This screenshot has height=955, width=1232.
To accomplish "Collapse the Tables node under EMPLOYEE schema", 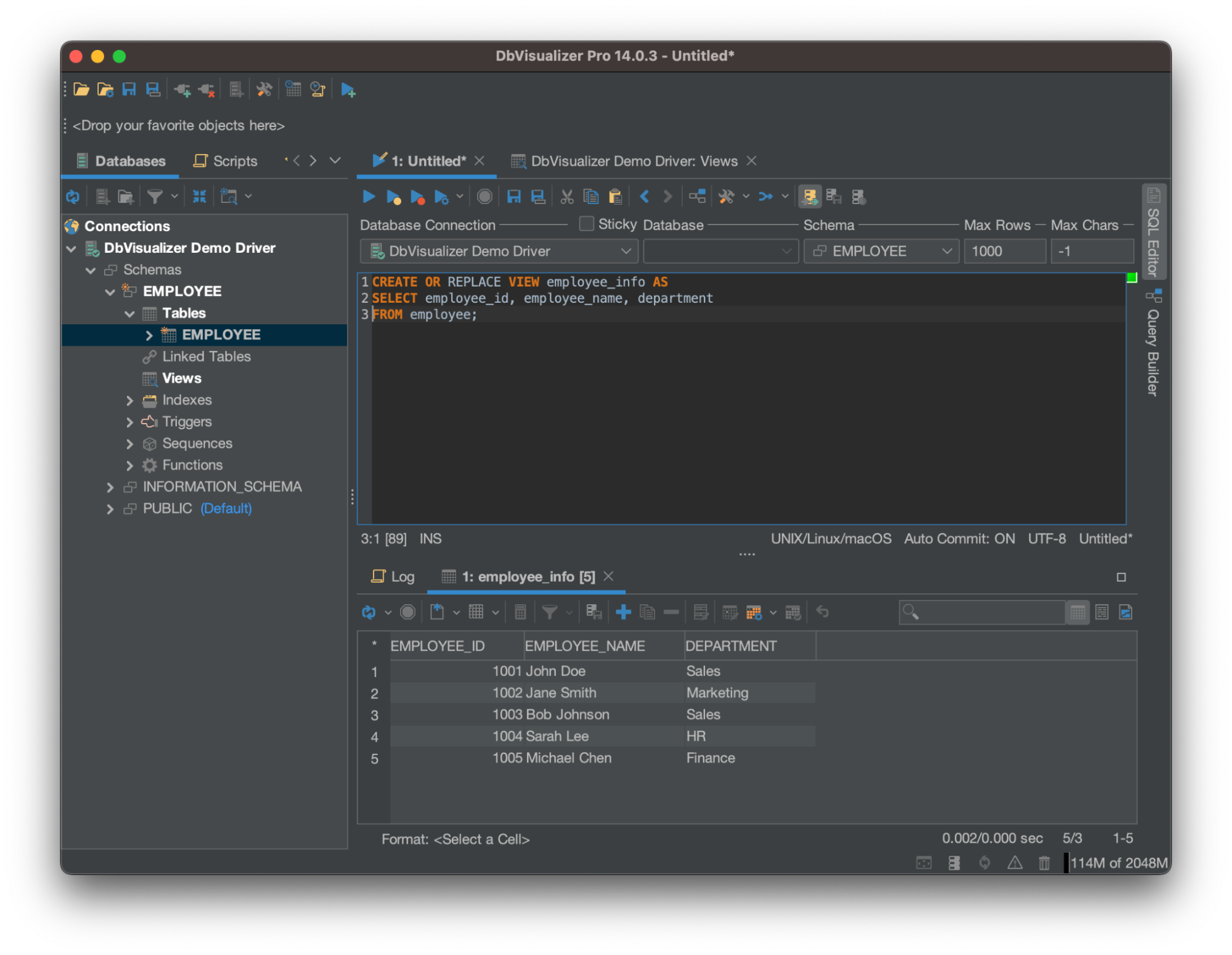I will pyautogui.click(x=130, y=313).
